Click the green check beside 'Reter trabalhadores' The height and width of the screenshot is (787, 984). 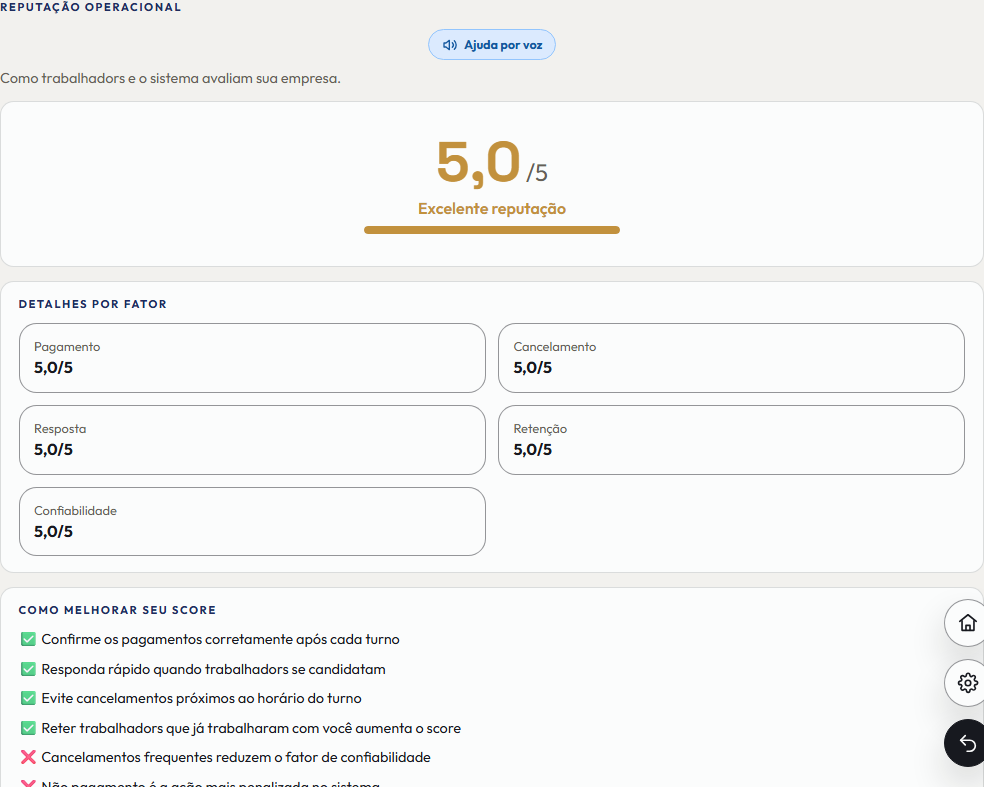(28, 728)
